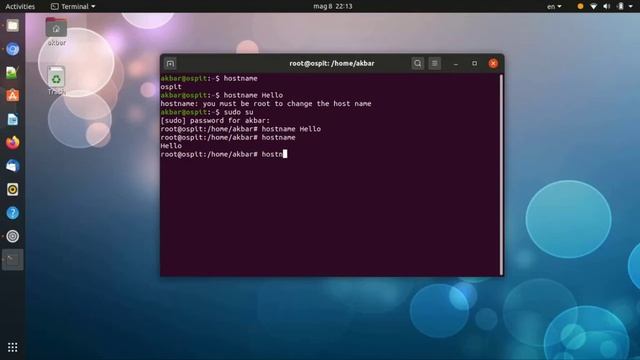Click the battery icon in top bar
Image resolution: width=640 pixels, height=360 pixels.
click(x=620, y=6)
